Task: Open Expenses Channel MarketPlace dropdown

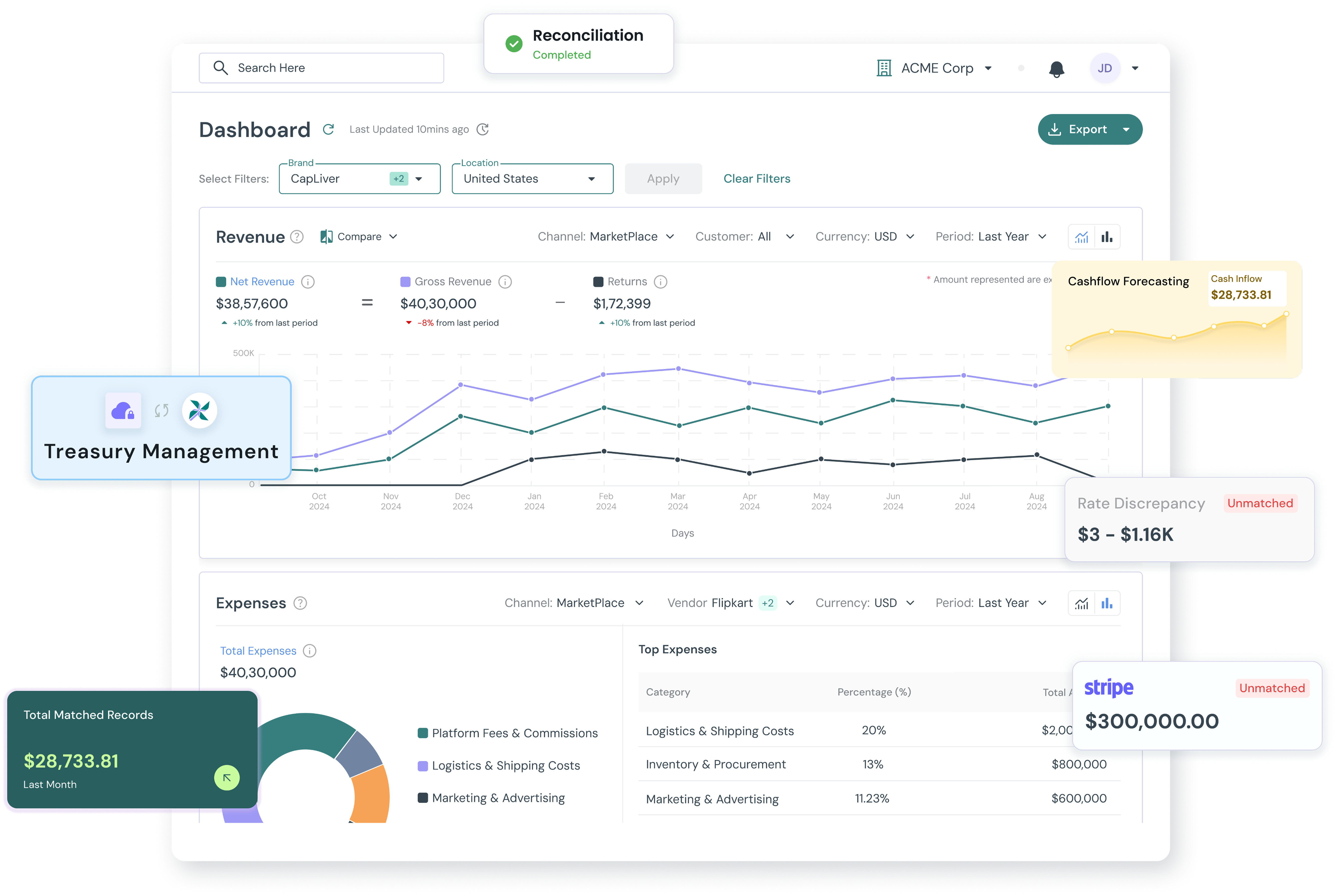Action: coord(574,603)
